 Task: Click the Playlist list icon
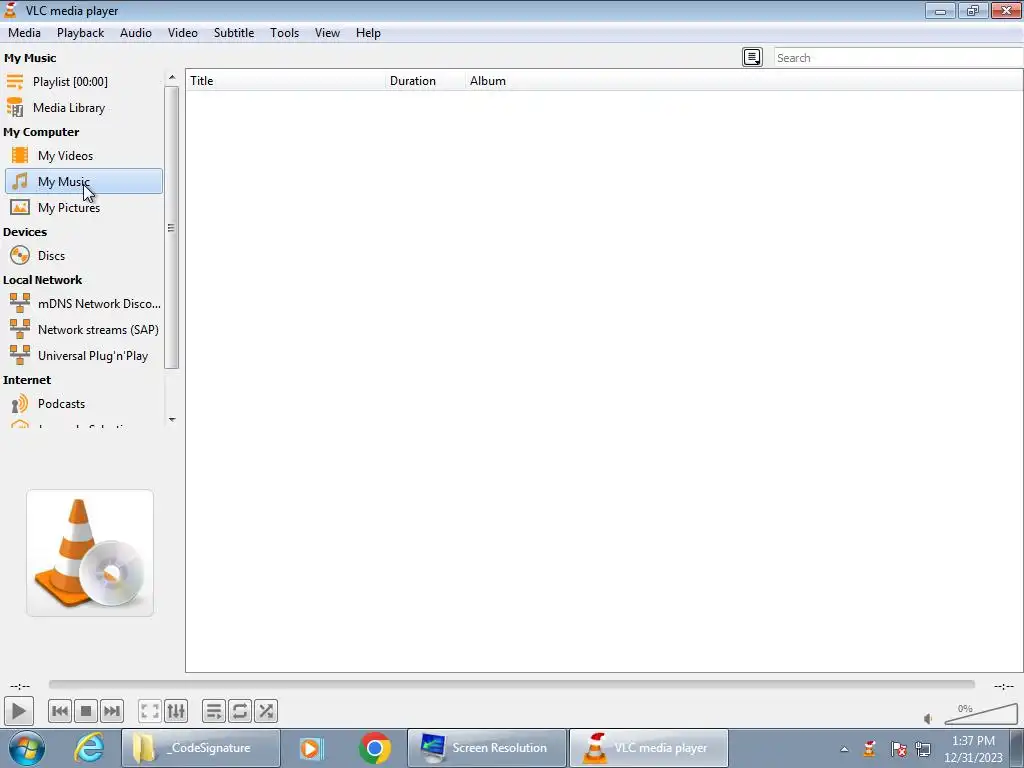click(15, 82)
